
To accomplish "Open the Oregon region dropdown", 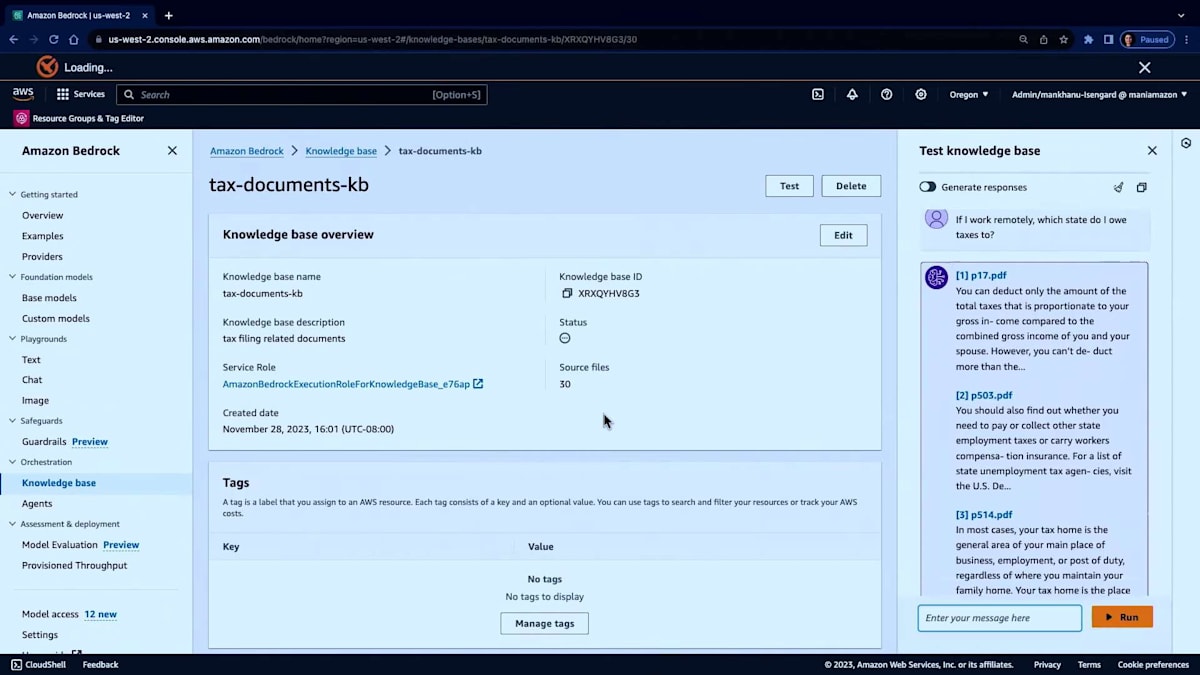I will tap(968, 94).
